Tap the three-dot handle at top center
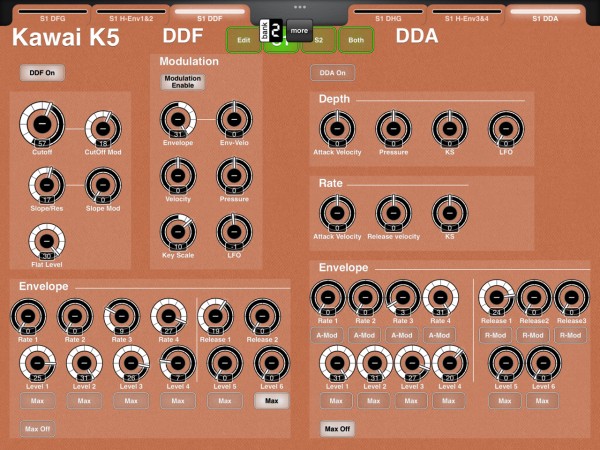 300,7
